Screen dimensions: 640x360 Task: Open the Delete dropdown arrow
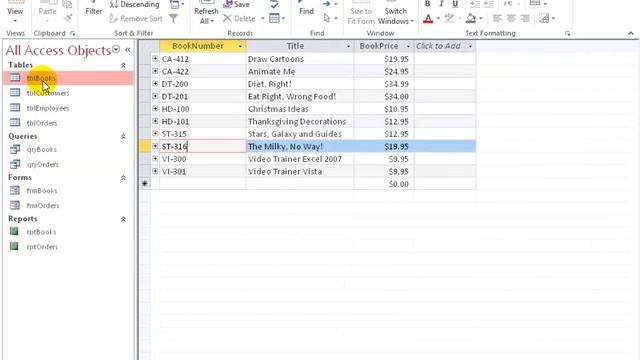[262, 19]
